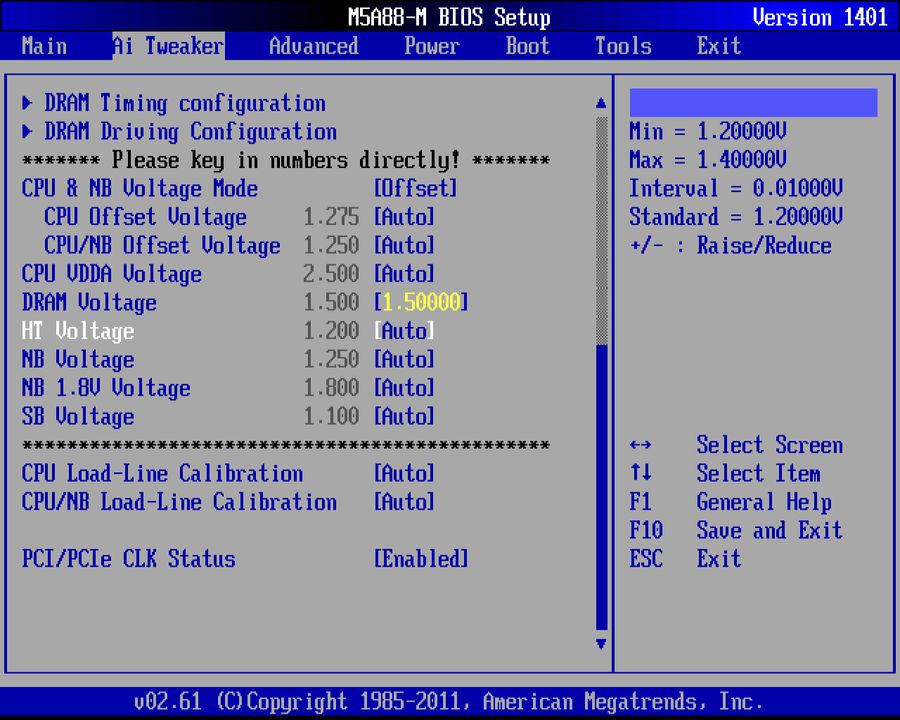Image resolution: width=900 pixels, height=720 pixels.
Task: Click the 1.275 CPU Offset reading
Action: point(331,217)
